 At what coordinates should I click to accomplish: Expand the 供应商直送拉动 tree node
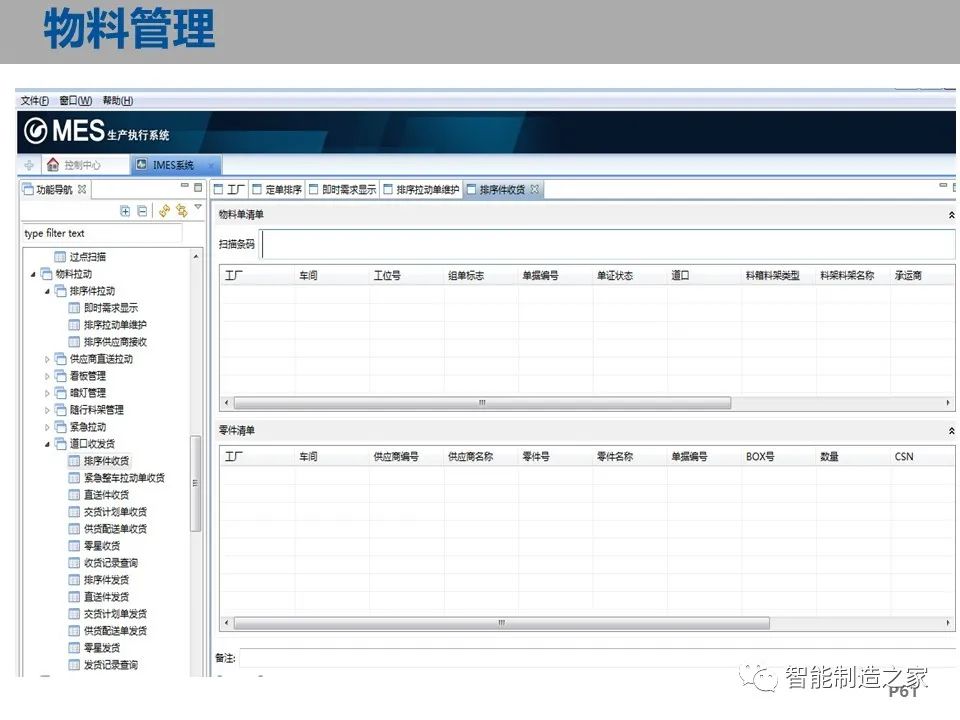pos(47,359)
